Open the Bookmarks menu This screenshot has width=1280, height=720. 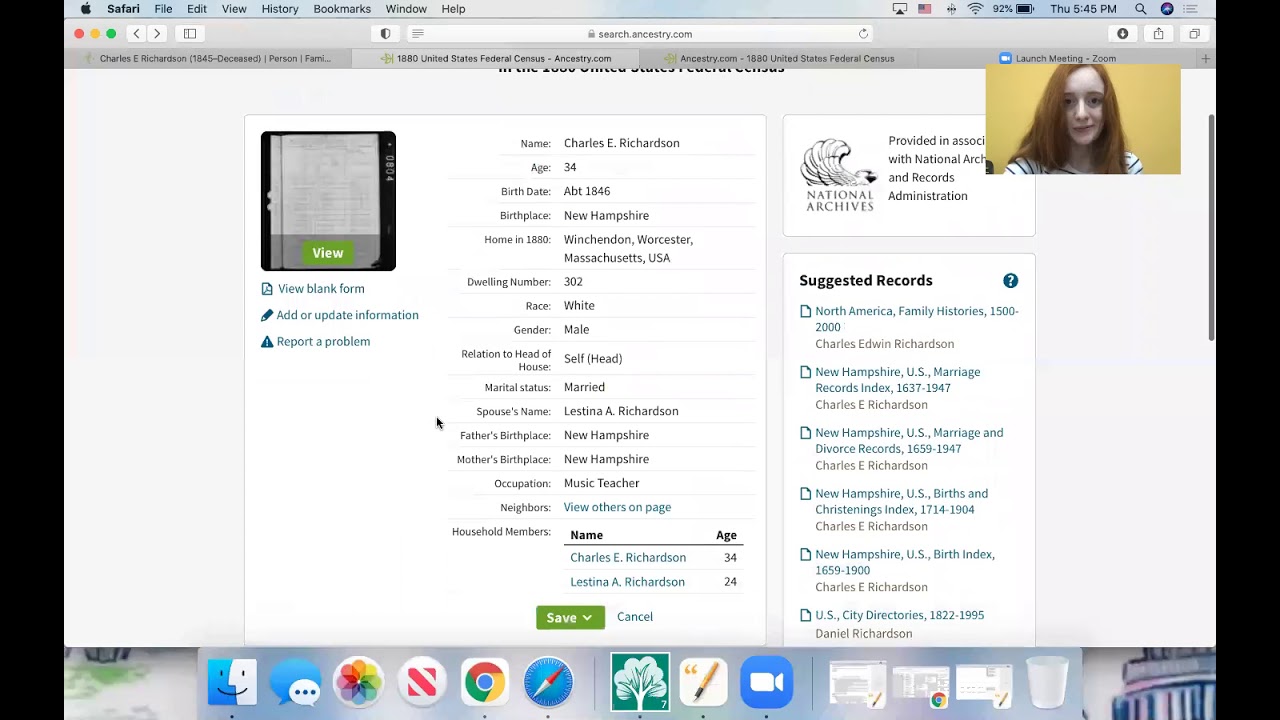[x=342, y=9]
